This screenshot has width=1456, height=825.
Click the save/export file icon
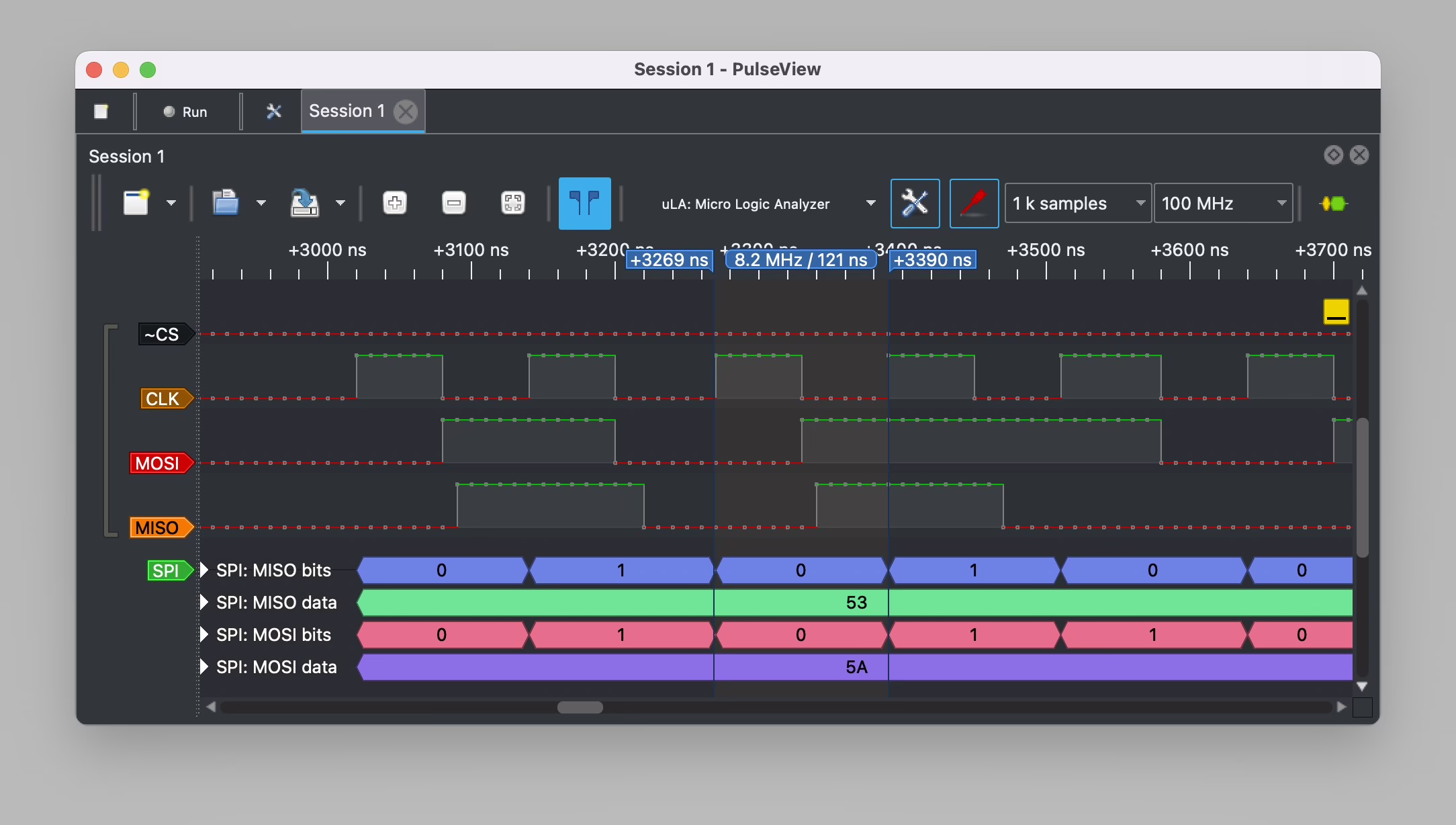point(304,203)
